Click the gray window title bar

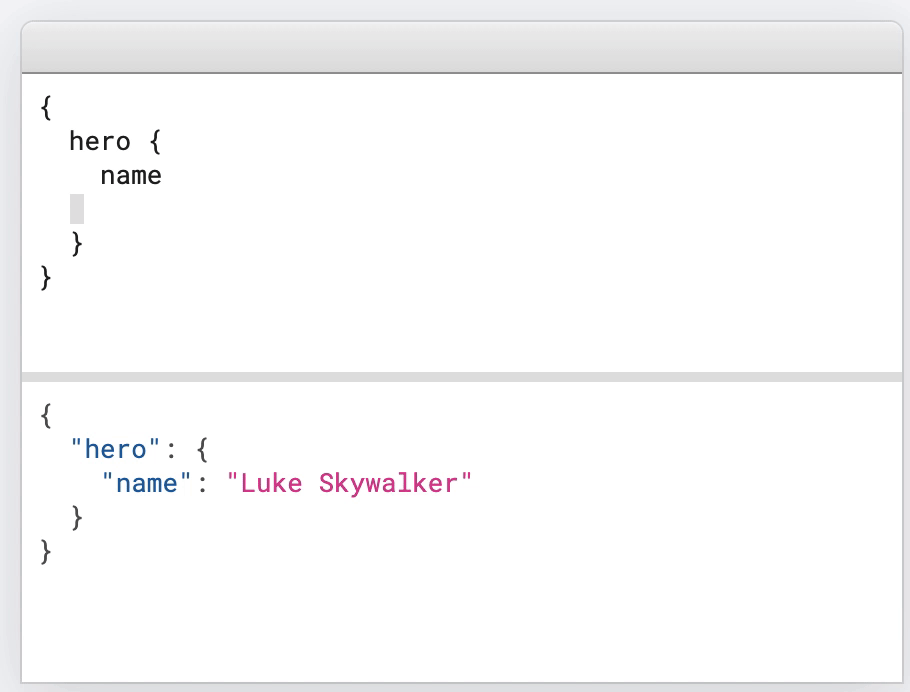[461, 47]
